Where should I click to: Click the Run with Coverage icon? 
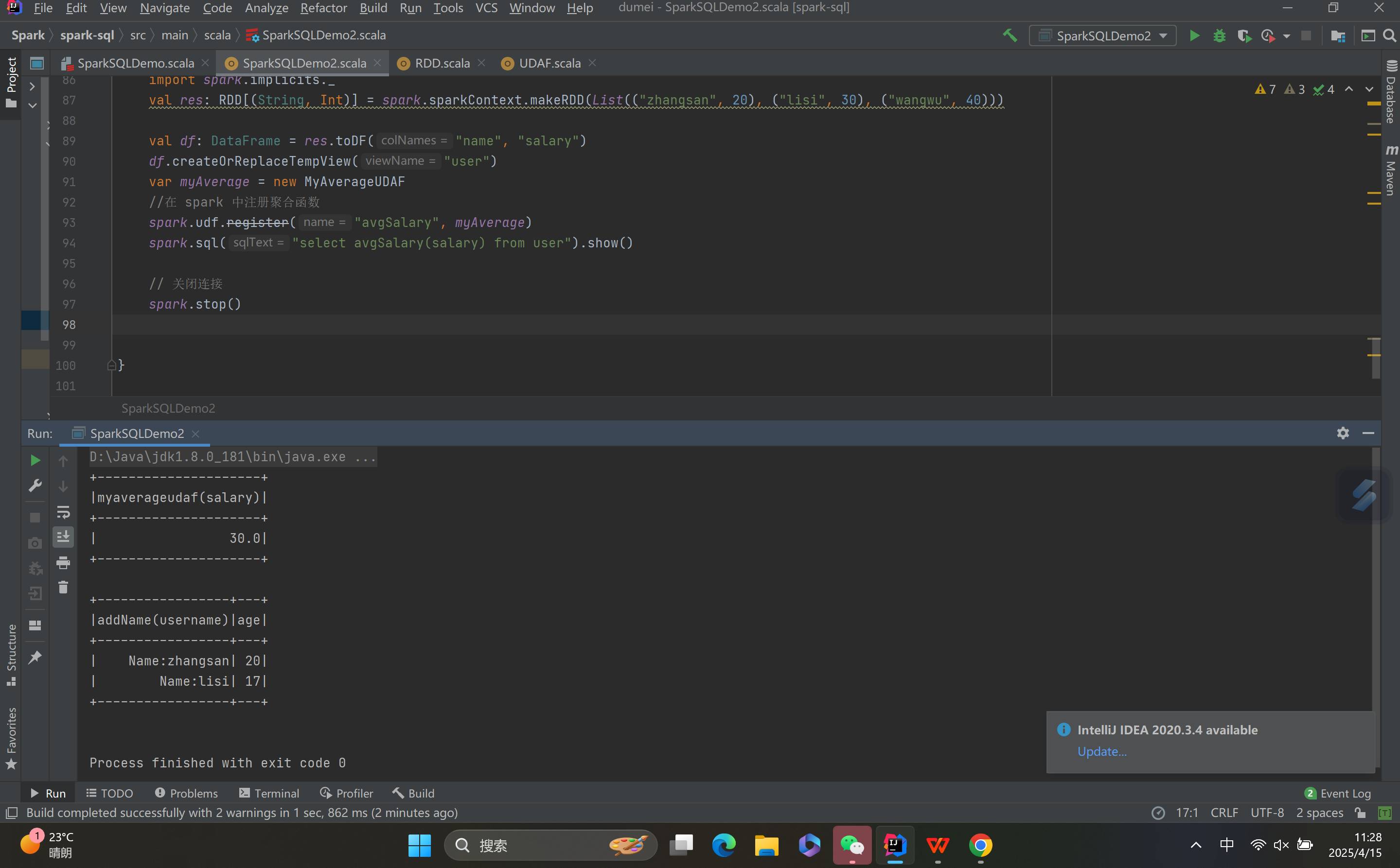click(1244, 35)
